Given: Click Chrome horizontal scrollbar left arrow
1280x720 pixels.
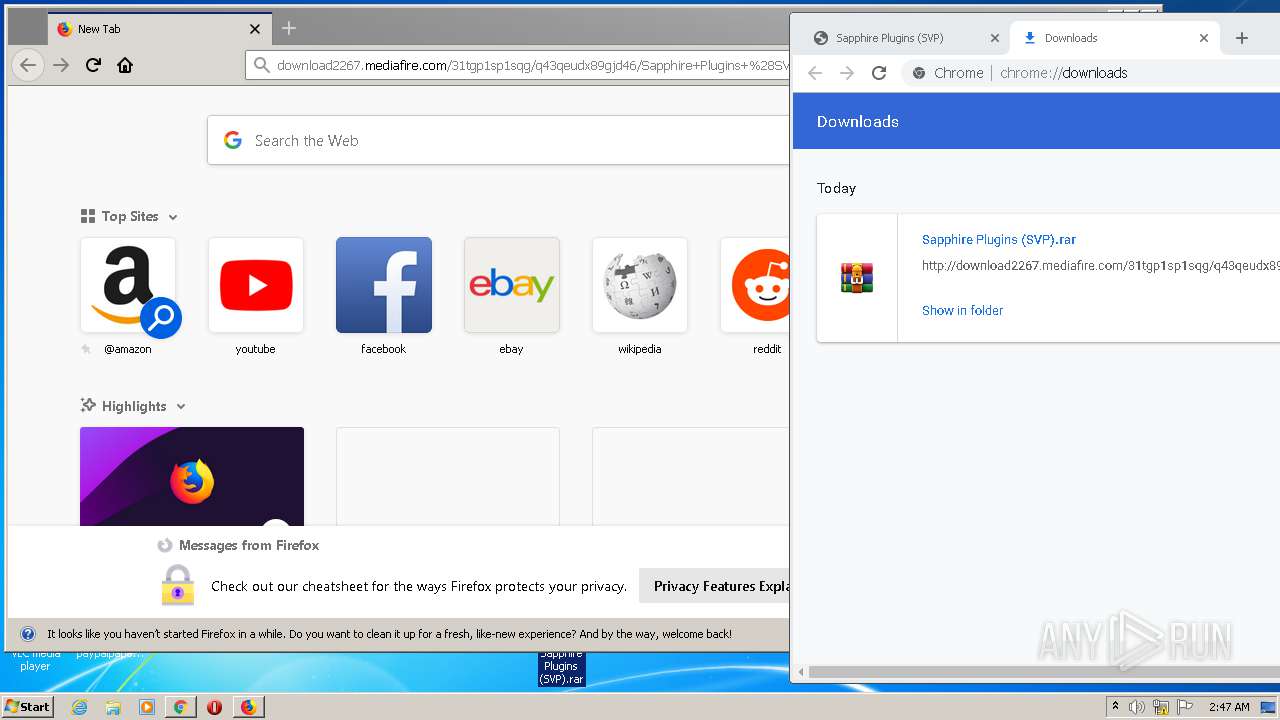Looking at the screenshot, I should tap(801, 672).
